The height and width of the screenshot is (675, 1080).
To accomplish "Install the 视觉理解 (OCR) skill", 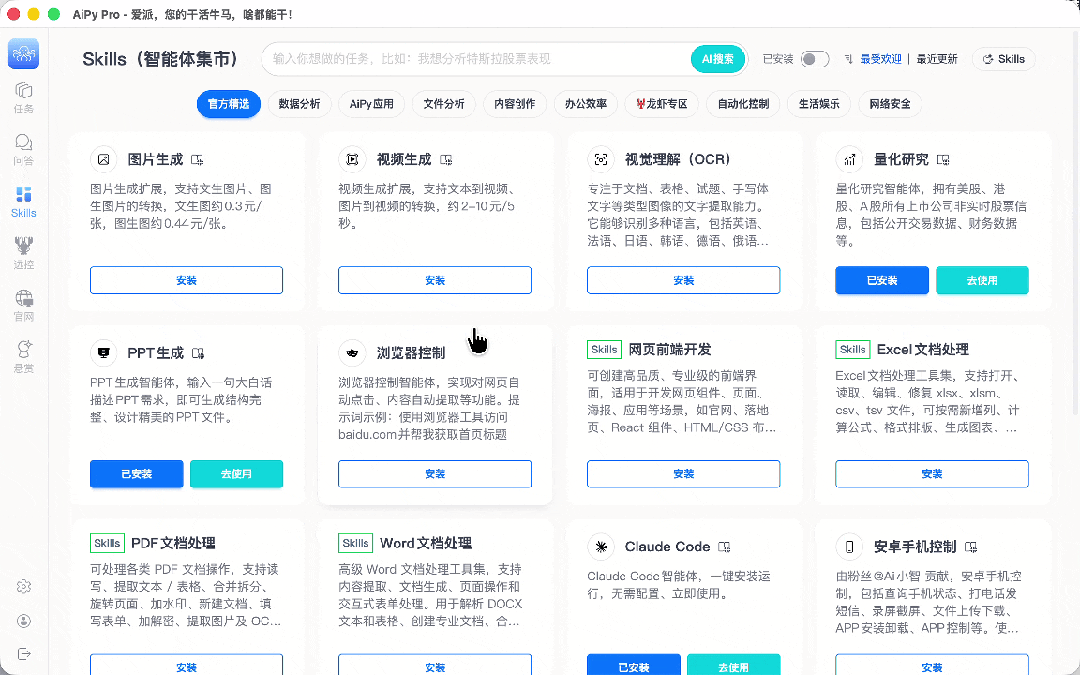I will click(x=683, y=280).
